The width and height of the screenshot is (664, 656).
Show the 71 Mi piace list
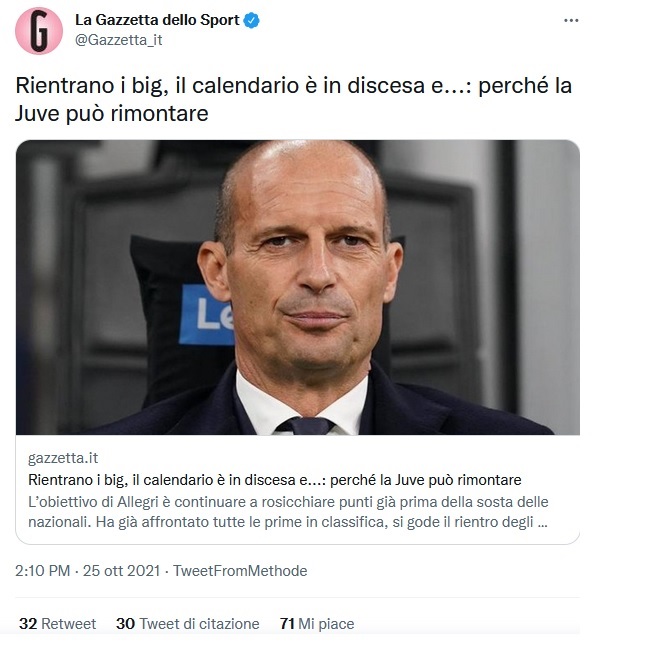(x=317, y=623)
